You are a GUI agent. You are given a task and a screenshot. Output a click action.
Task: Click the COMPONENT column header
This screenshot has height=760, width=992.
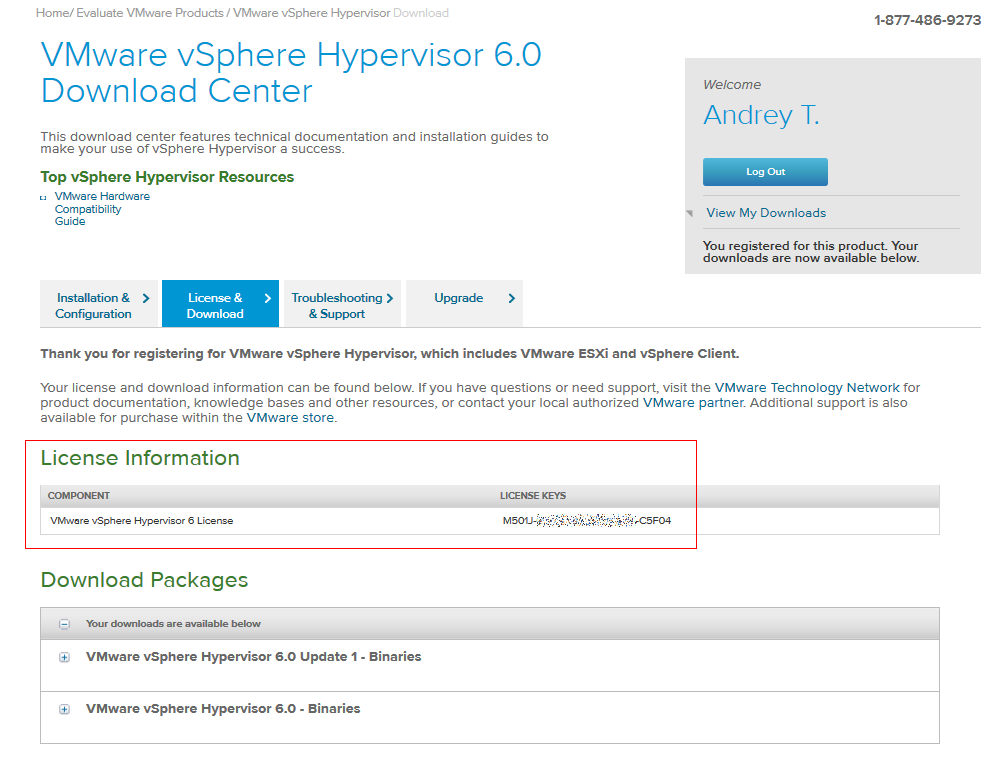[x=78, y=495]
